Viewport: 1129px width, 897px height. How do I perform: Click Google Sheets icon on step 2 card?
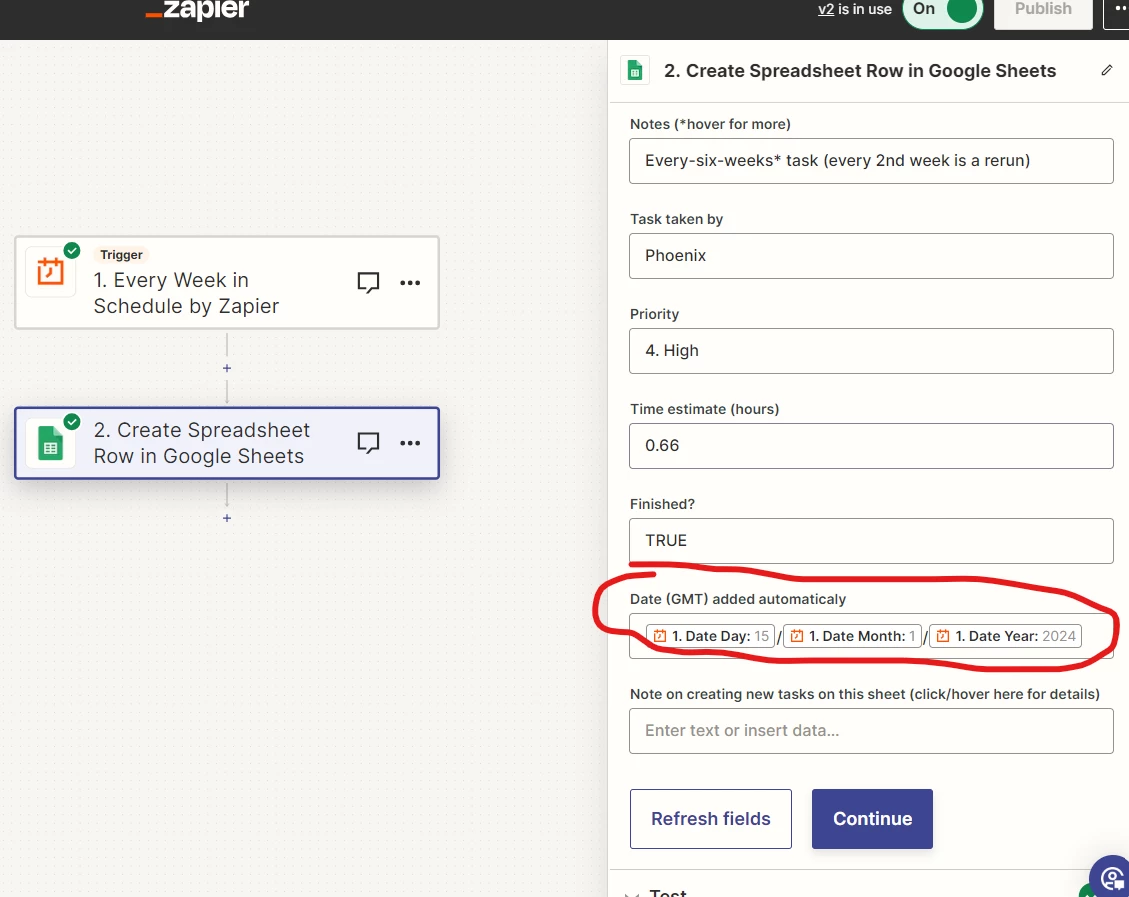[x=50, y=443]
